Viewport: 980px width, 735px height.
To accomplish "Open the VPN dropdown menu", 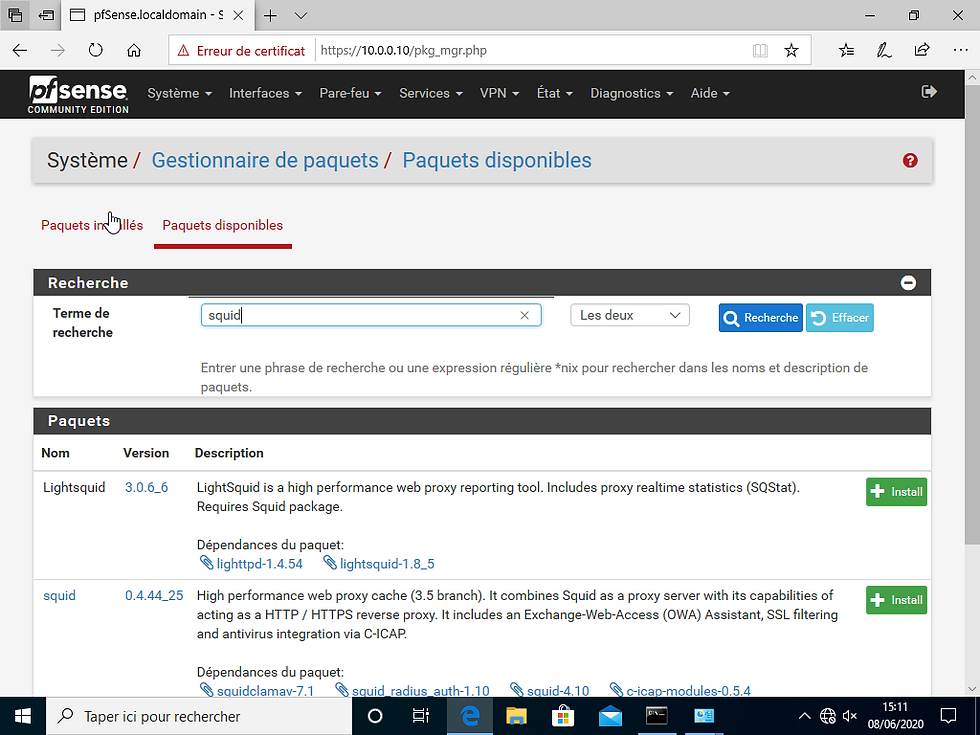I will pos(499,93).
